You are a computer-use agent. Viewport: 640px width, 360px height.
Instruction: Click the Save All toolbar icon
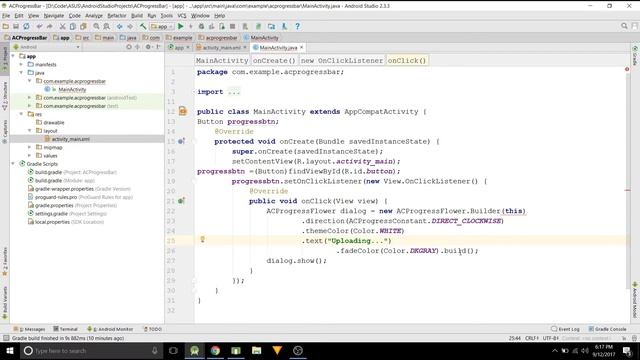click(16, 27)
